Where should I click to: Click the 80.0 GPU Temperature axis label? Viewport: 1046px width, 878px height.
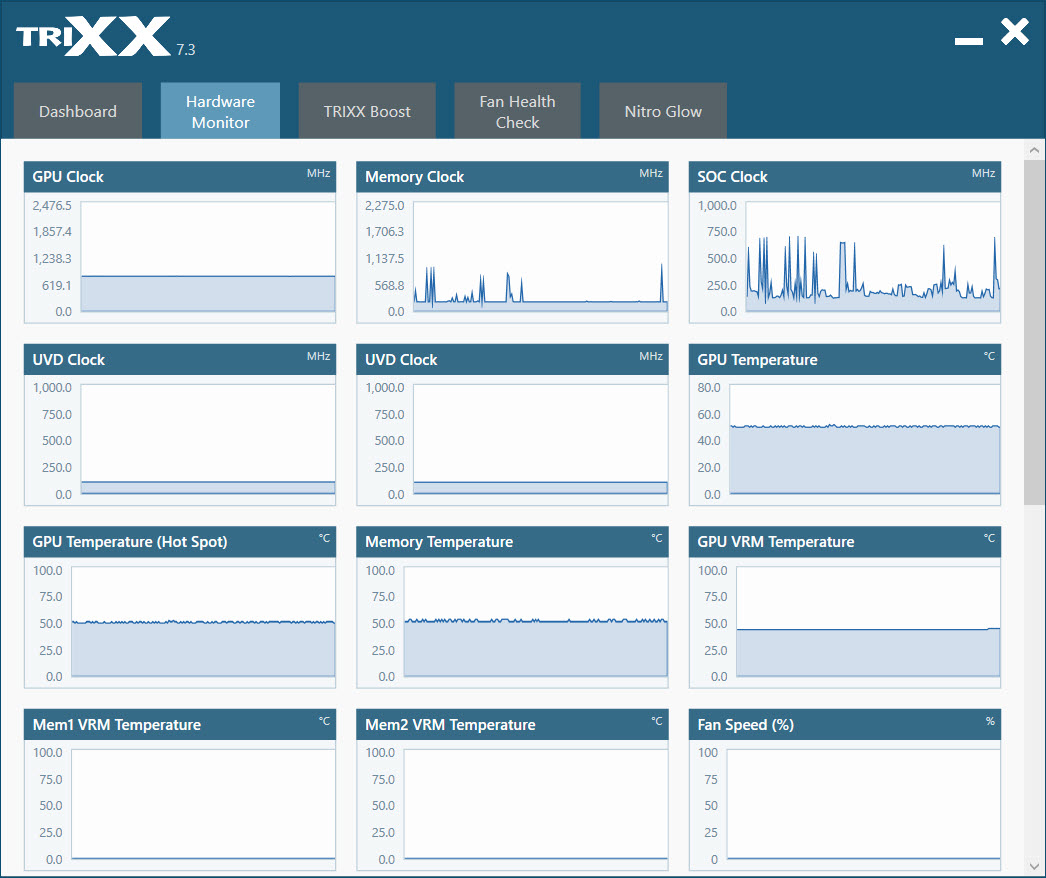click(x=709, y=388)
